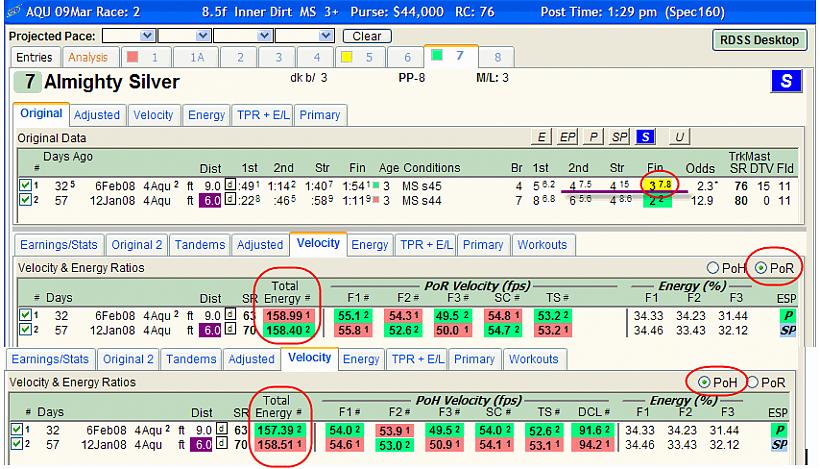820x469 pixels.
Task: Switch to the Analysis tab
Action: pos(88,57)
